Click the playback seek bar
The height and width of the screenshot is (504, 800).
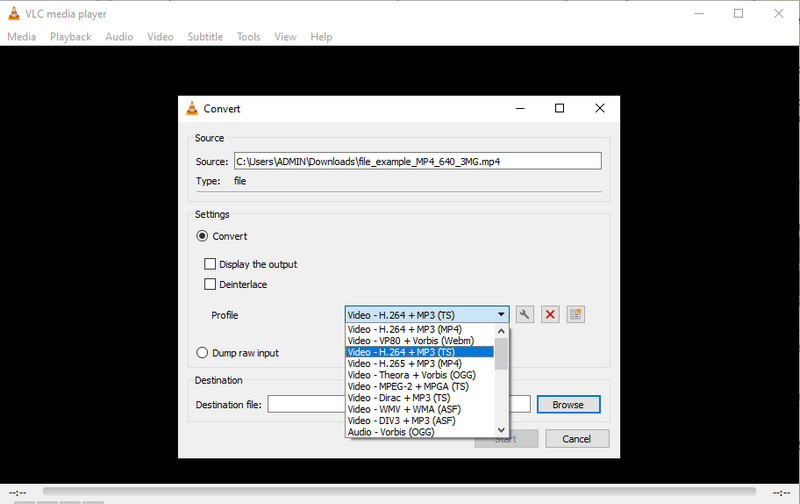399,491
